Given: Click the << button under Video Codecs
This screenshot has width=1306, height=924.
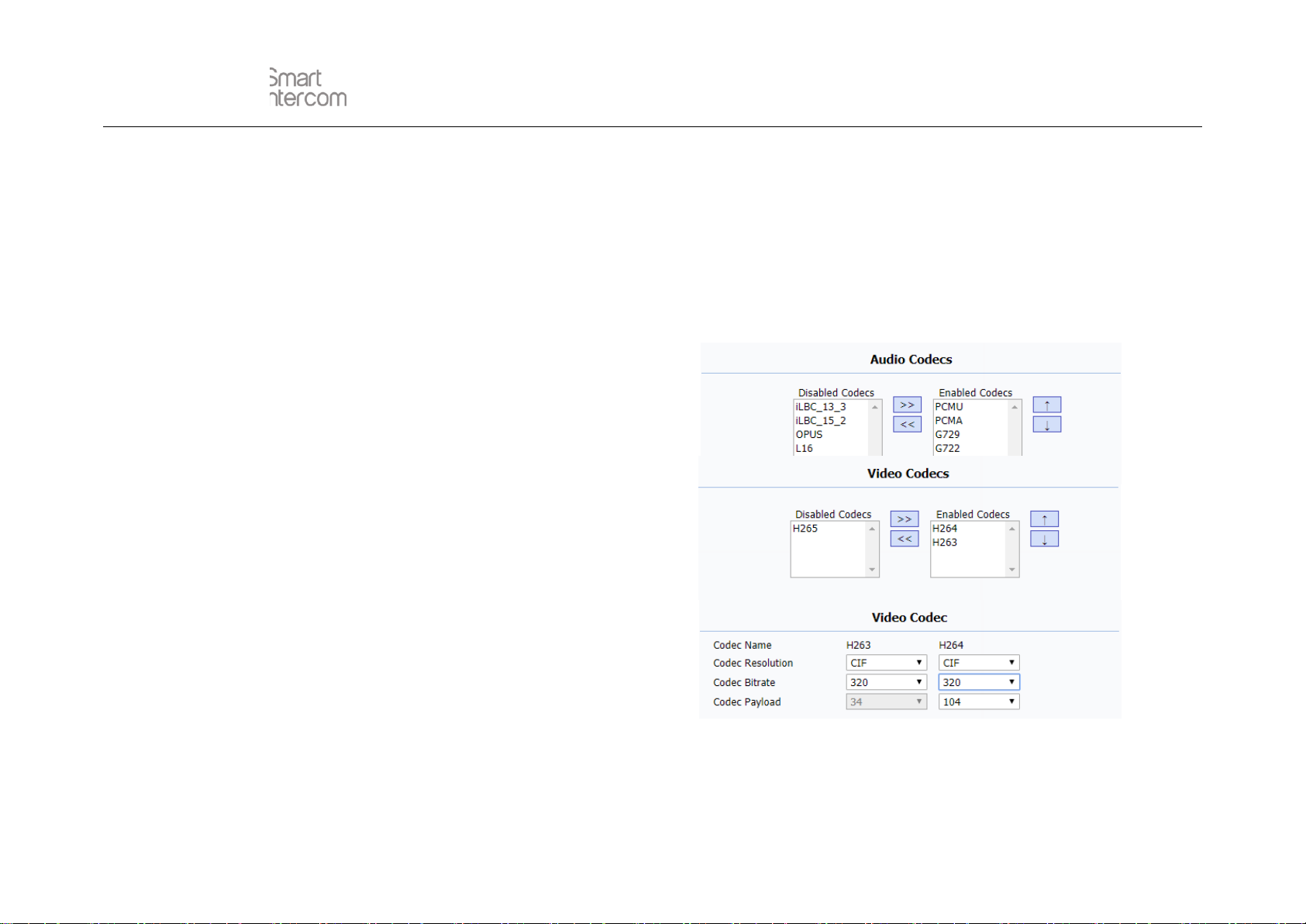Looking at the screenshot, I should 904,538.
